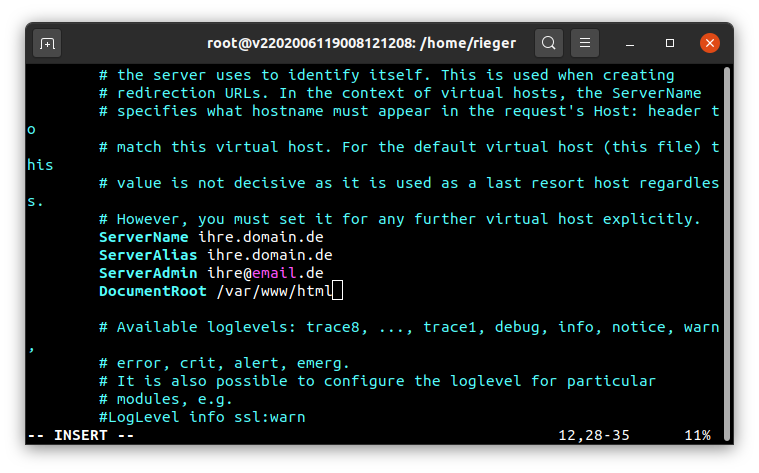Click the -- INSERT -- mode indicator
Viewport: 759px width, 473px height.
click(x=81, y=435)
